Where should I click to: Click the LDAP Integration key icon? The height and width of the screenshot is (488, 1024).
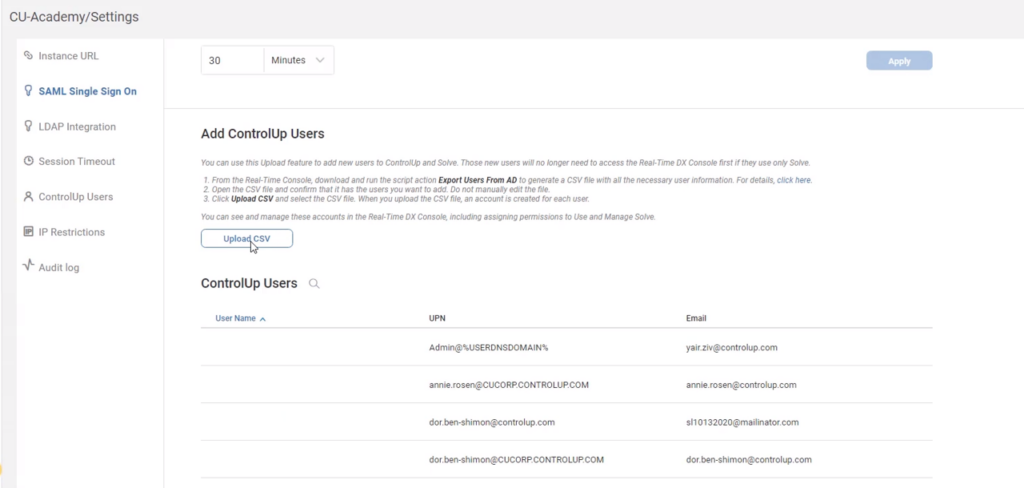click(x=28, y=126)
